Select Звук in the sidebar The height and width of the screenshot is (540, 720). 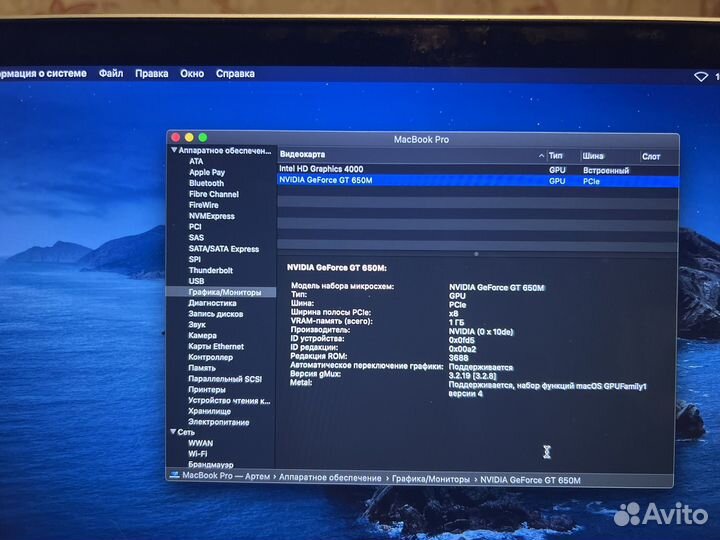point(197,324)
